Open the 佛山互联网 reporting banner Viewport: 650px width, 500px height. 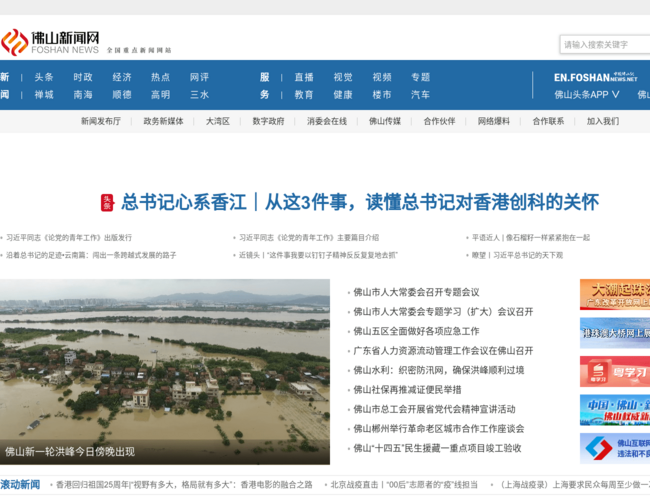pos(614,447)
